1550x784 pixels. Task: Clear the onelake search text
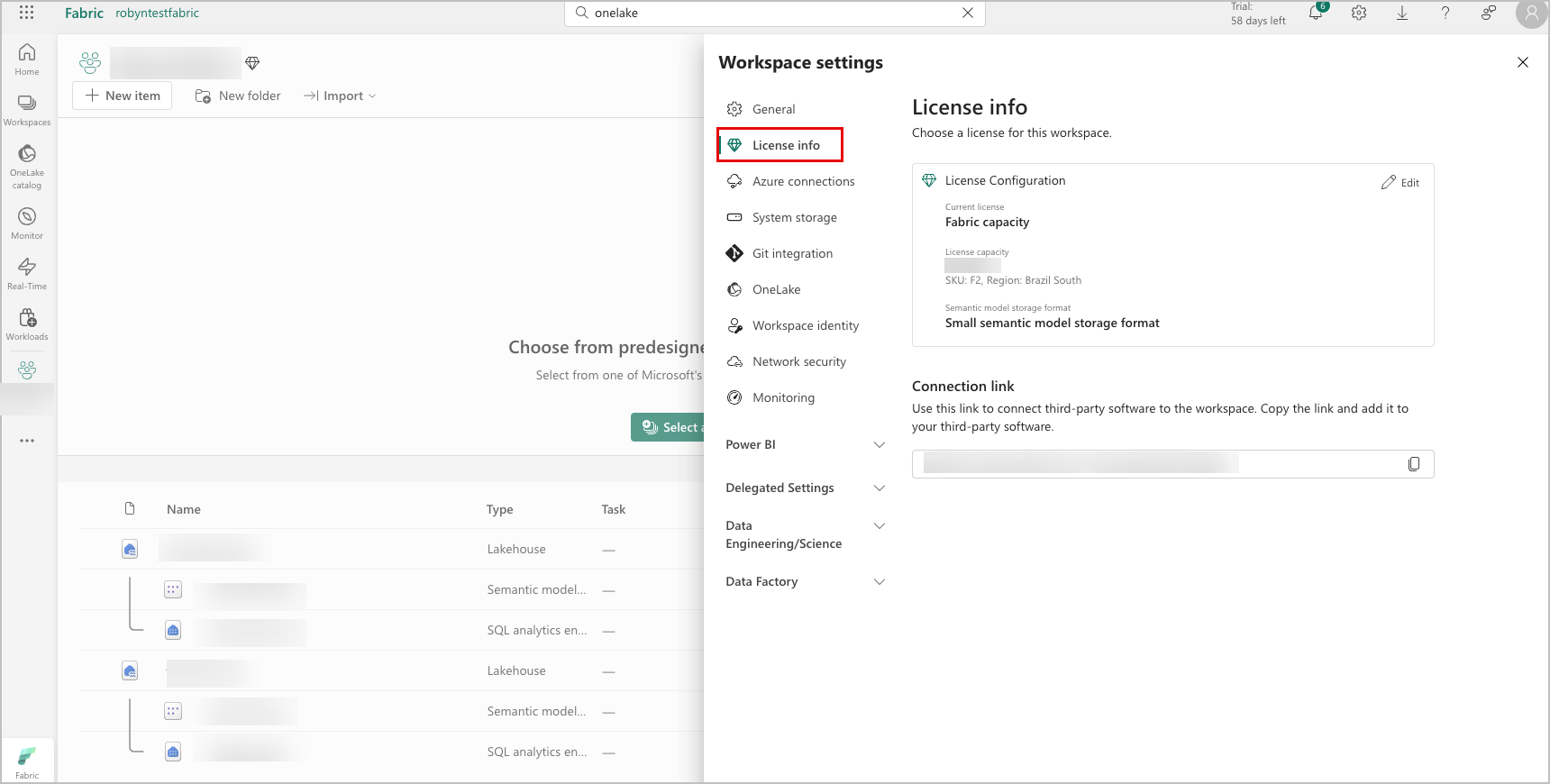[x=968, y=13]
